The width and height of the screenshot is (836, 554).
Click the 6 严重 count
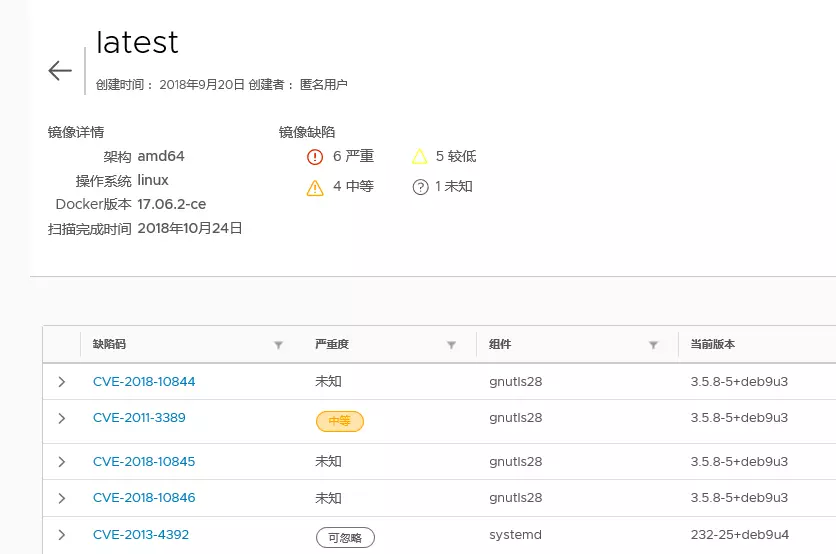click(353, 156)
